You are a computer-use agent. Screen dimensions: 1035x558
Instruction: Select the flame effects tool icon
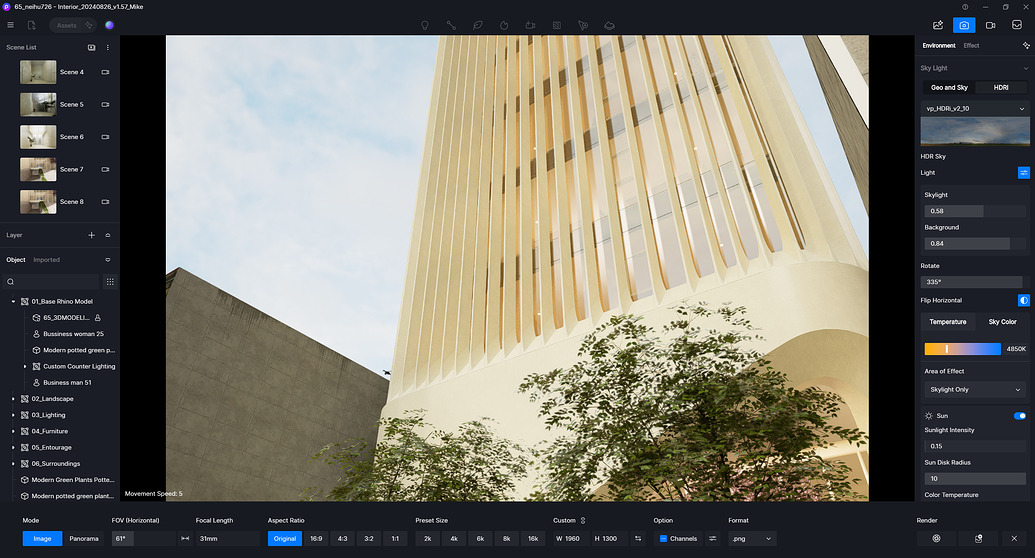[x=504, y=25]
